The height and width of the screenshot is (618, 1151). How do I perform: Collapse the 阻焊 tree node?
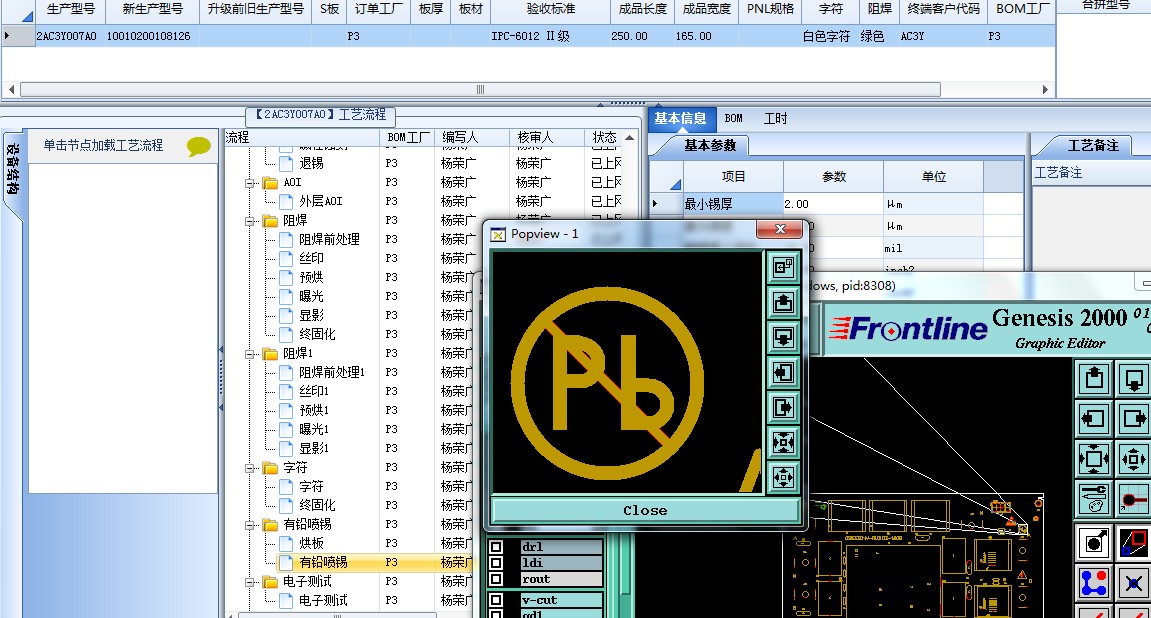pos(250,221)
